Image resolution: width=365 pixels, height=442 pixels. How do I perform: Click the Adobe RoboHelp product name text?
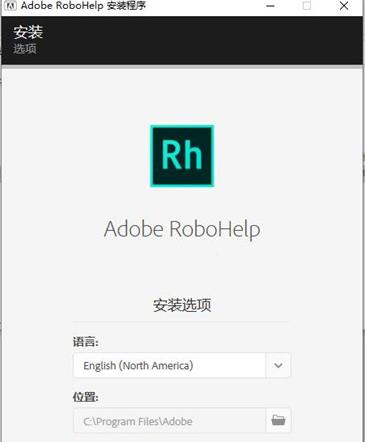(182, 230)
